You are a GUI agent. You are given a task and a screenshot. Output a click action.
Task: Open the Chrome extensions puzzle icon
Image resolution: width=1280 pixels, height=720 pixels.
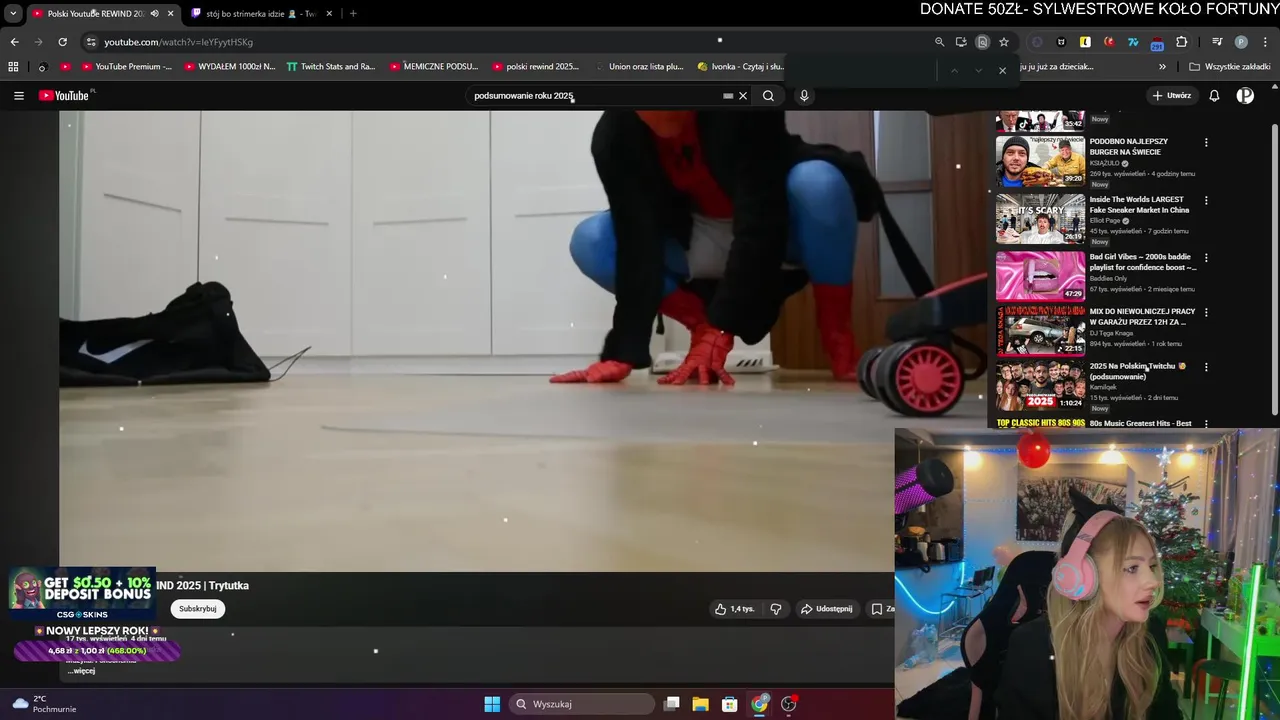1181,42
